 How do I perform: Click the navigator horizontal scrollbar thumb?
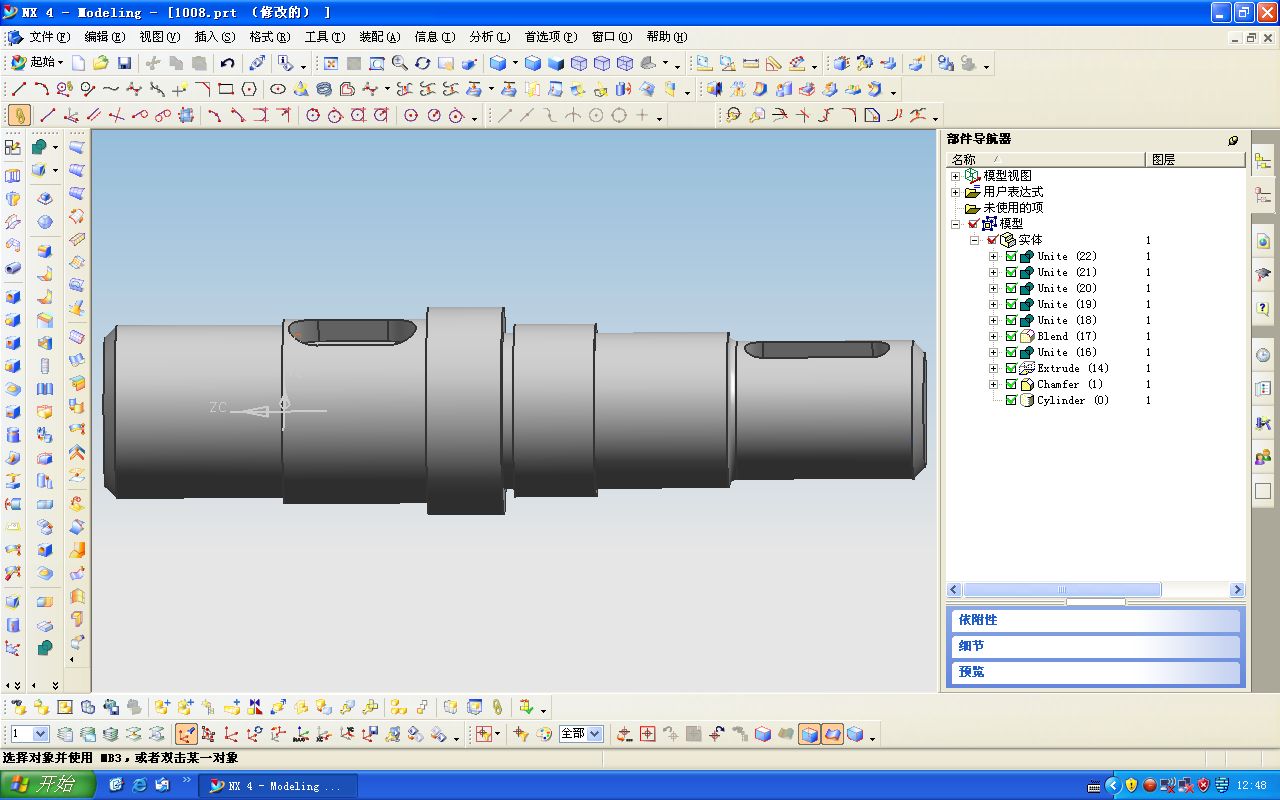click(x=1061, y=590)
